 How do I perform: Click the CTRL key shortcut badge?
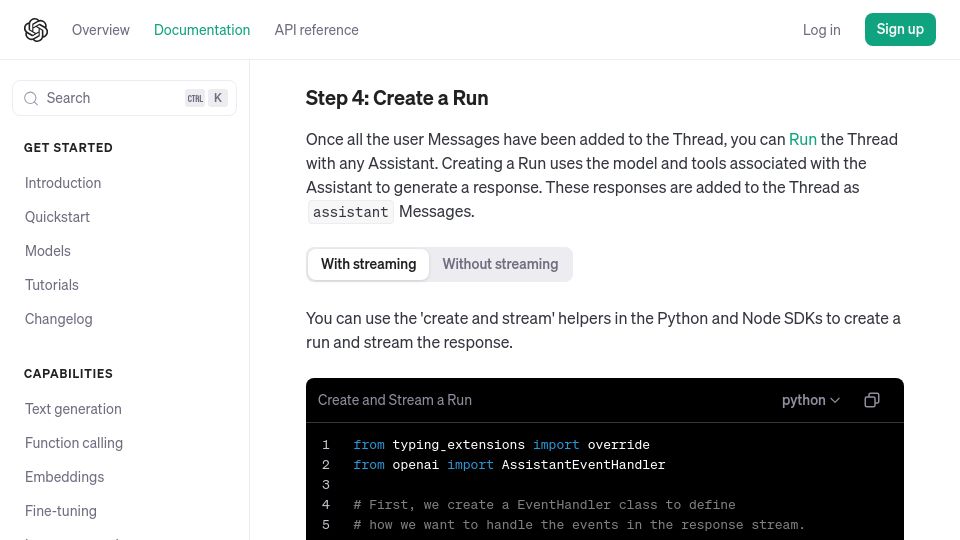[x=195, y=98]
